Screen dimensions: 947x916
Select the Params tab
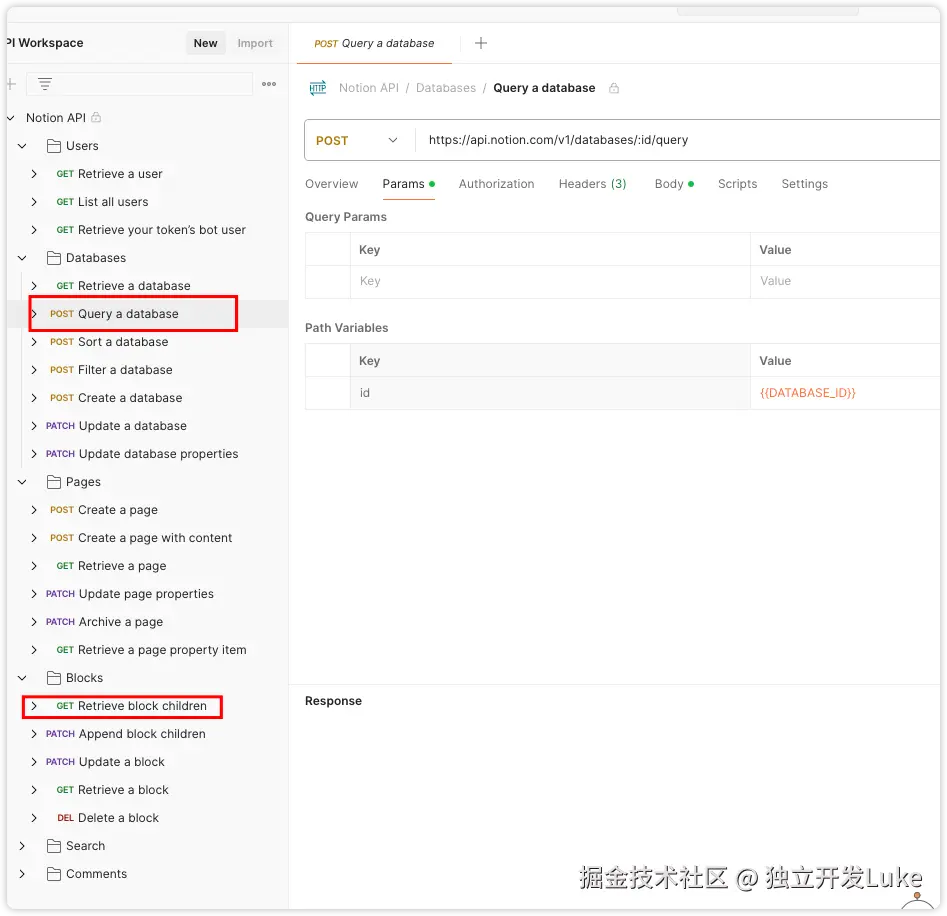tap(409, 184)
